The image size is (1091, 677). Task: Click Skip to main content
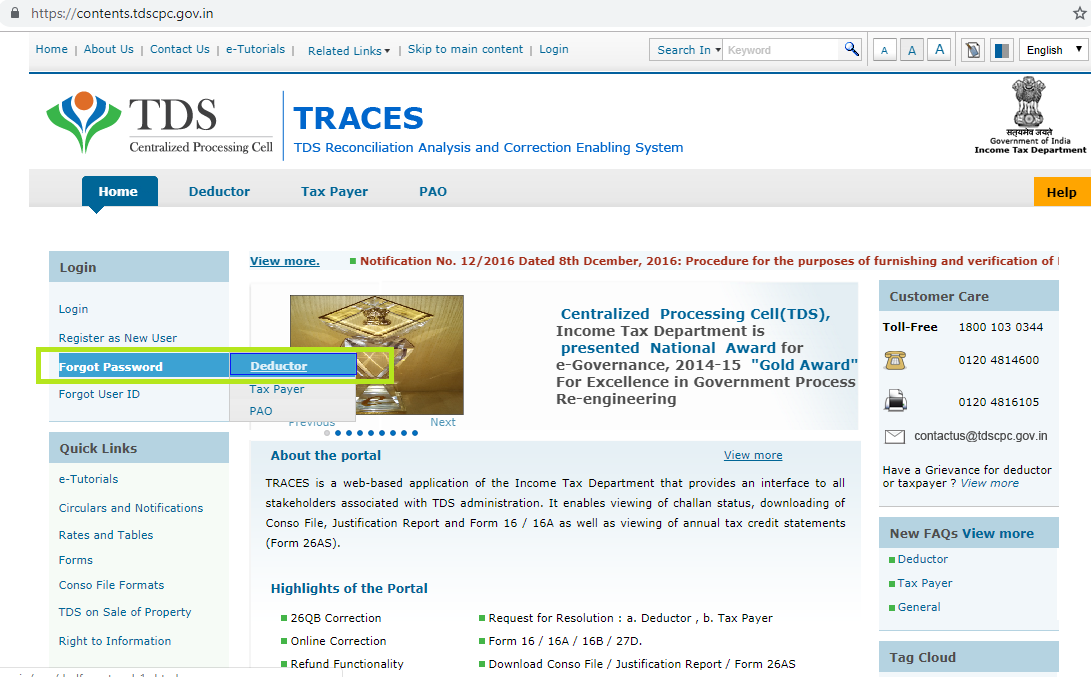pyautogui.click(x=465, y=49)
